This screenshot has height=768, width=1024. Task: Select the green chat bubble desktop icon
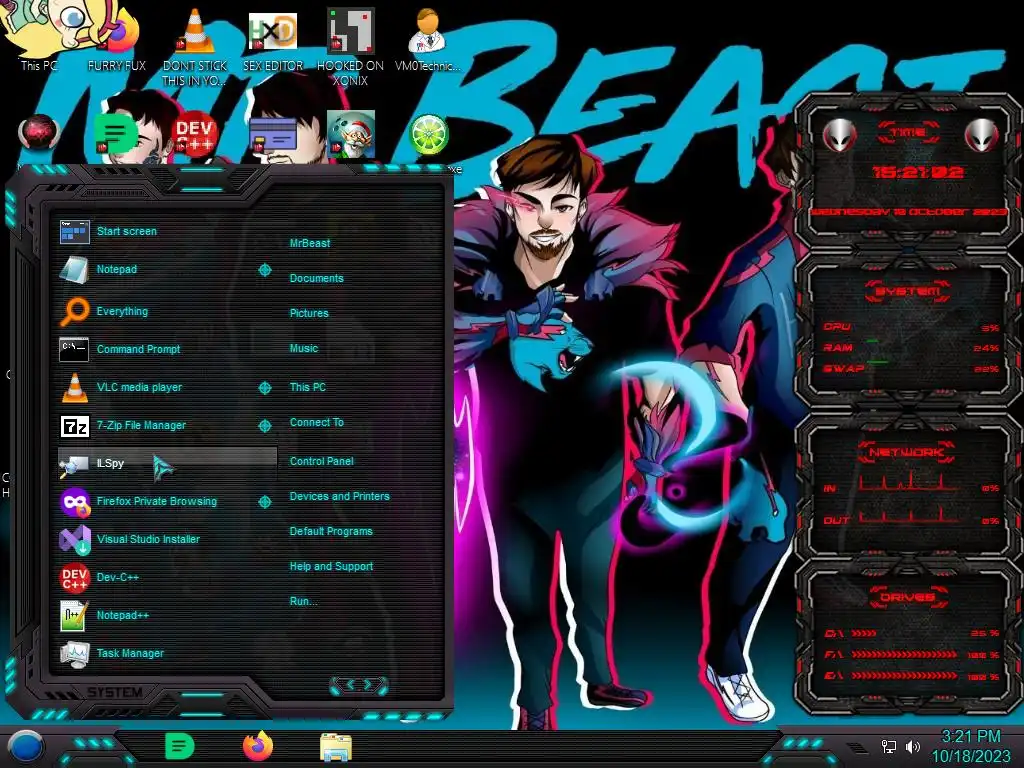click(115, 134)
